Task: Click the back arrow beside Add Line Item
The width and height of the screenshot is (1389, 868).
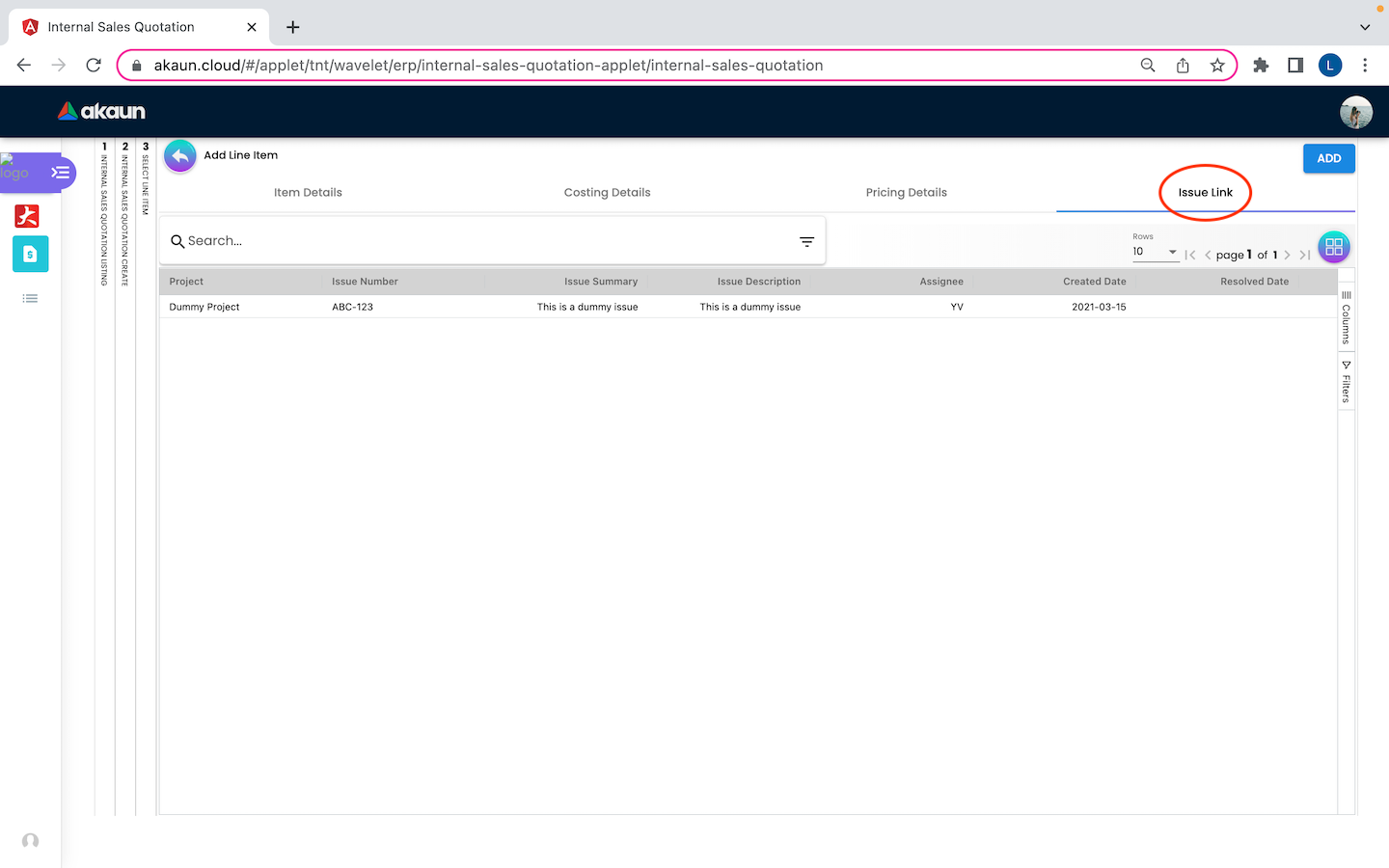Action: (x=179, y=156)
